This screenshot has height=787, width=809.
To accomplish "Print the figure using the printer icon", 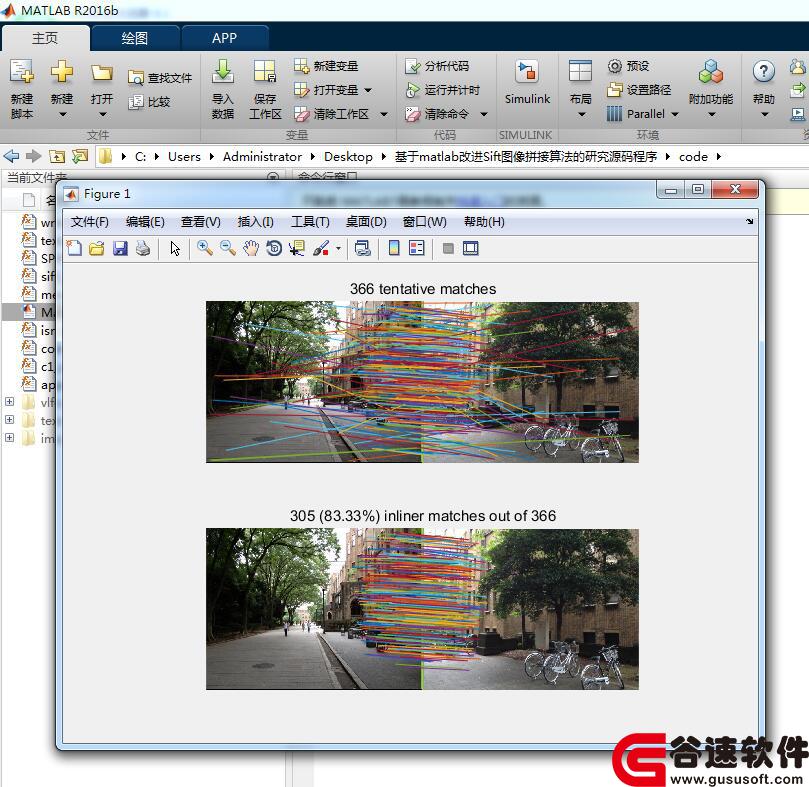I will coord(143,248).
